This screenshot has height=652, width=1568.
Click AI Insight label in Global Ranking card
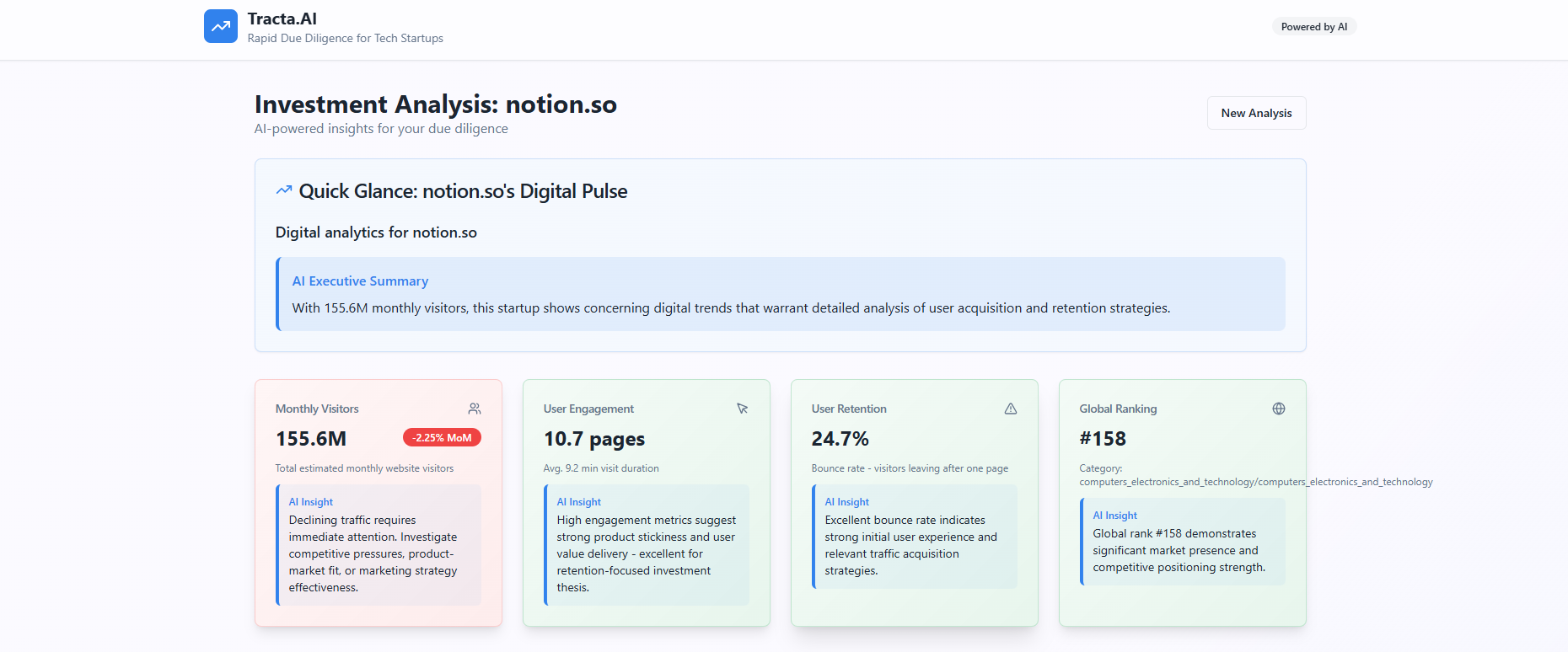click(x=1115, y=516)
